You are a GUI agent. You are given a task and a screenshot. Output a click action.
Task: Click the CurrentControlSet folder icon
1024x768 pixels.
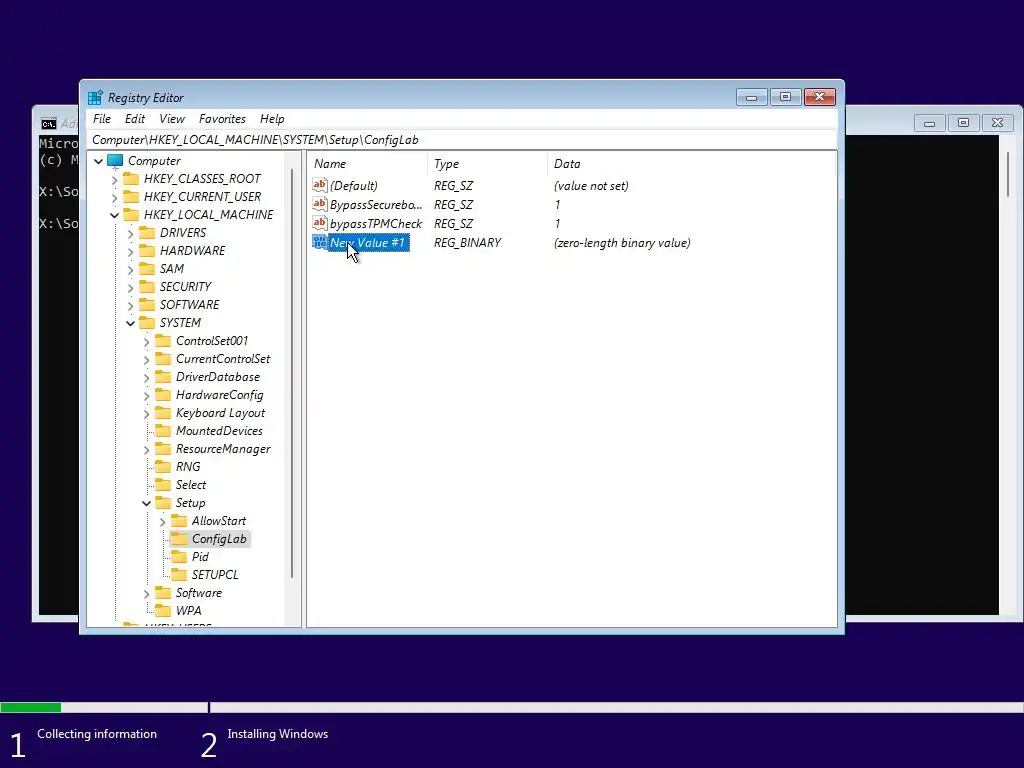tap(163, 359)
